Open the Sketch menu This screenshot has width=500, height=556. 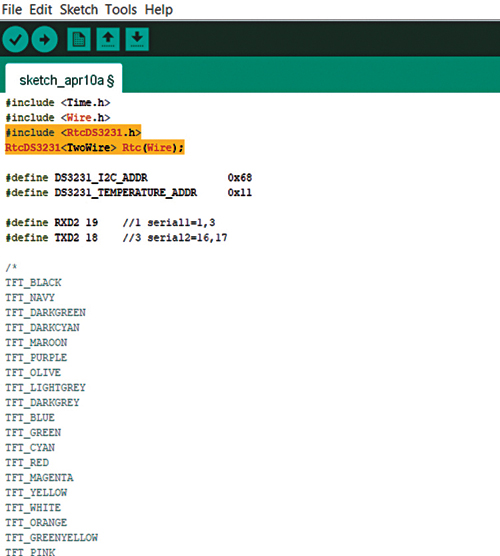(79, 10)
